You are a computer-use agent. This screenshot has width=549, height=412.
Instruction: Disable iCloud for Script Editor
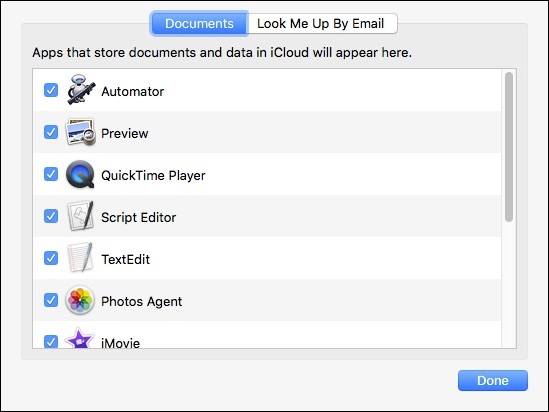51,216
